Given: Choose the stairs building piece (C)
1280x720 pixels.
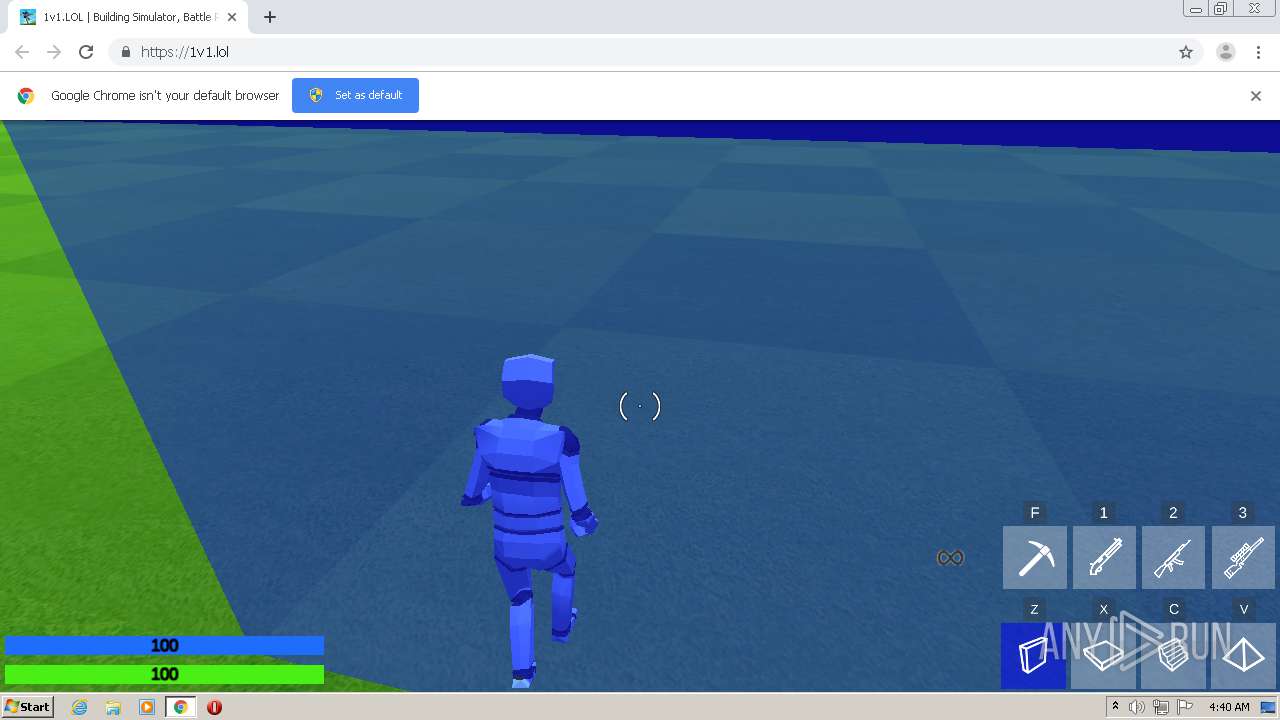Looking at the screenshot, I should coord(1173,656).
